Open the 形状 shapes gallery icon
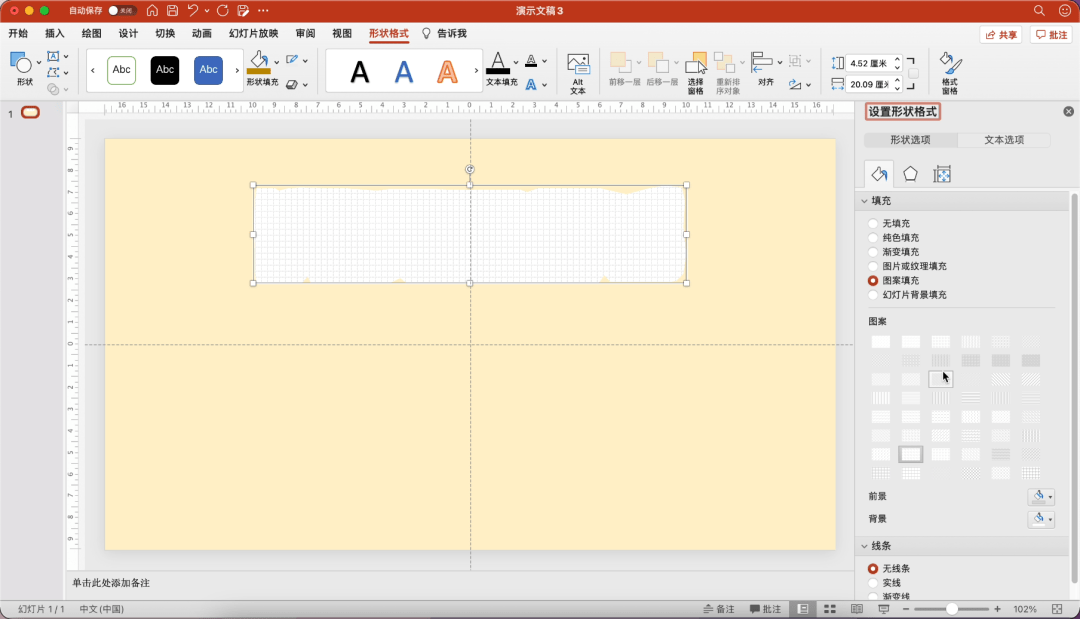Screen dimensions: 1080x619 coord(21,63)
